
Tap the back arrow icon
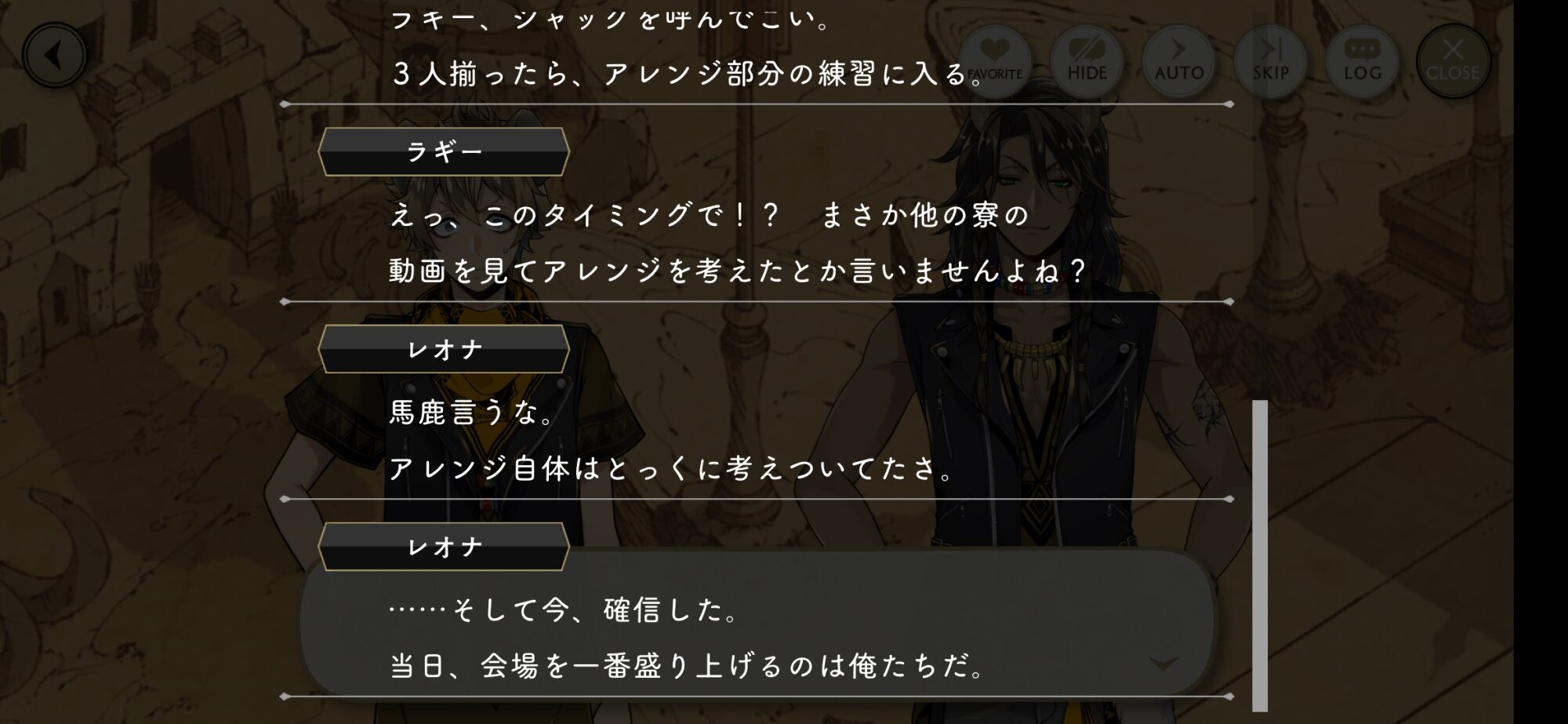click(x=54, y=56)
